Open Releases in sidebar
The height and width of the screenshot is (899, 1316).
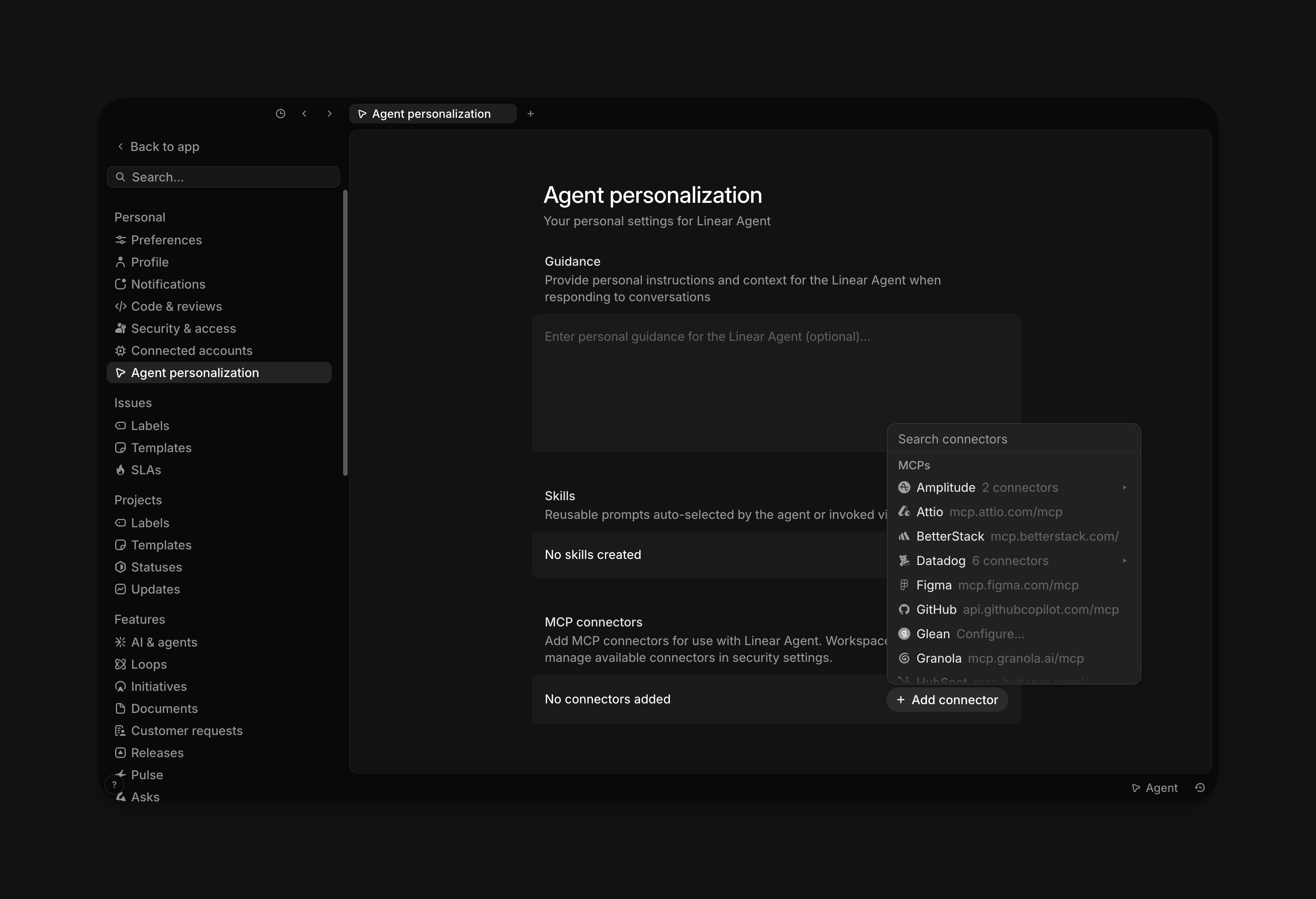(219, 752)
